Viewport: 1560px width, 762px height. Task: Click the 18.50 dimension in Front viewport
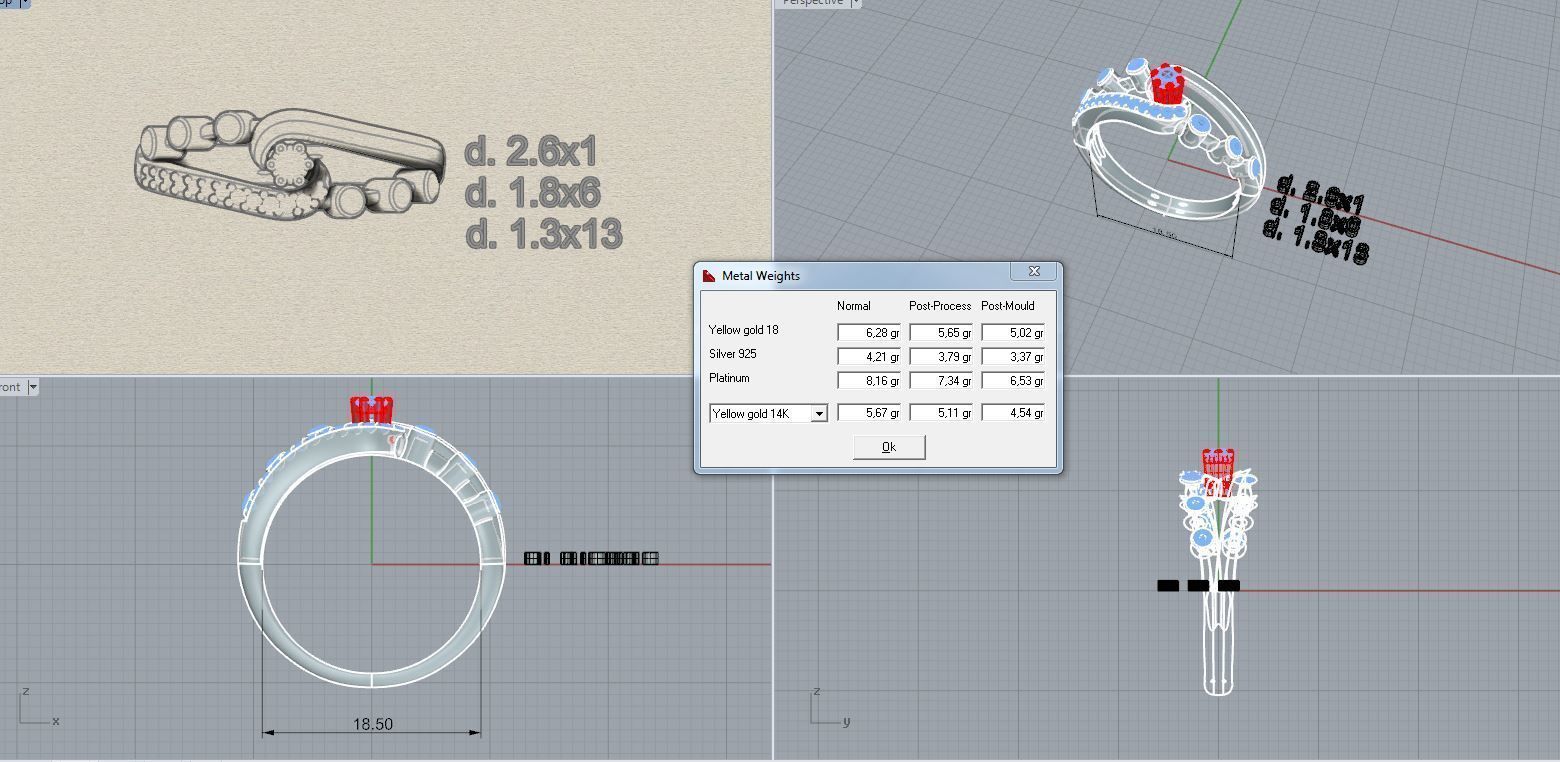tap(372, 724)
